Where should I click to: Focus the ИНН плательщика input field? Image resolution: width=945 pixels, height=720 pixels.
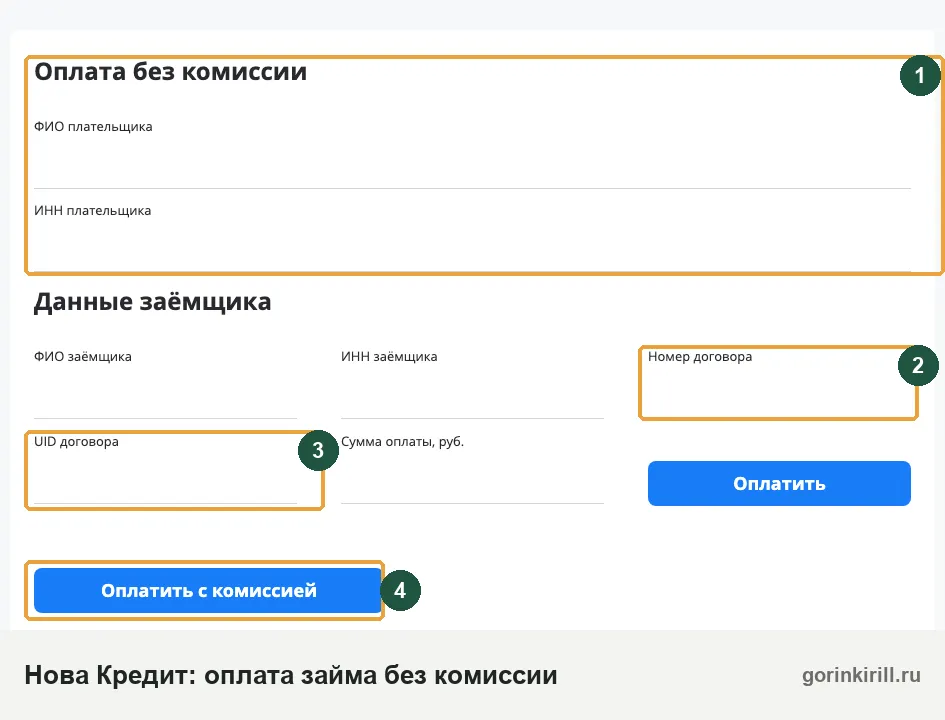(472, 247)
